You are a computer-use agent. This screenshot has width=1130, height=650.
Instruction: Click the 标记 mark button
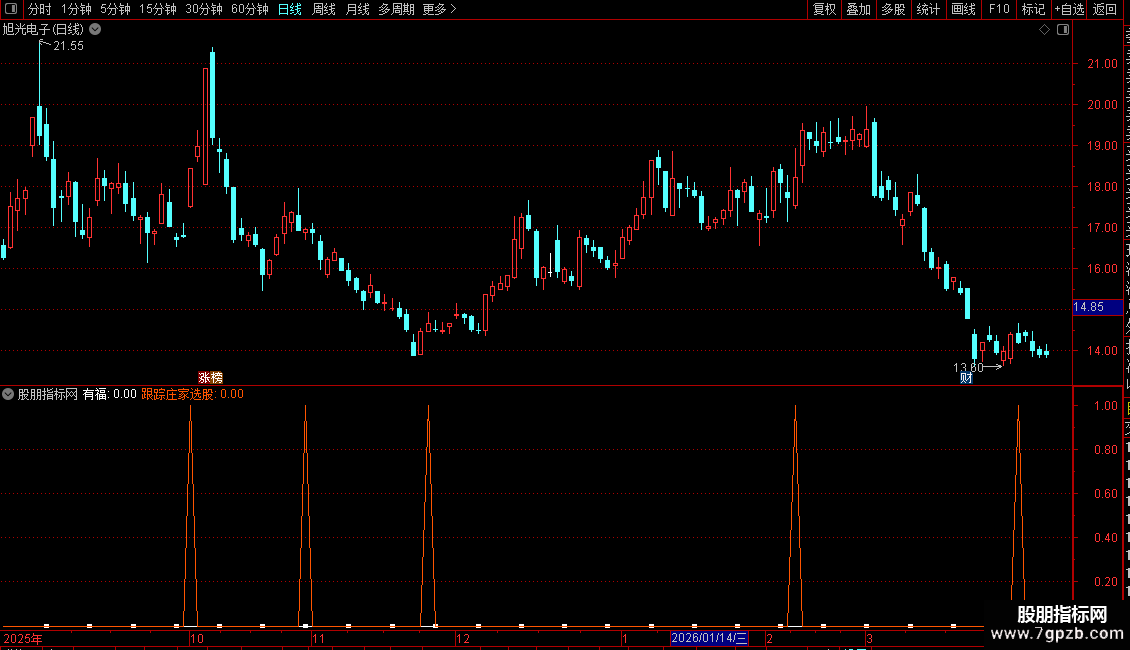(x=1033, y=9)
